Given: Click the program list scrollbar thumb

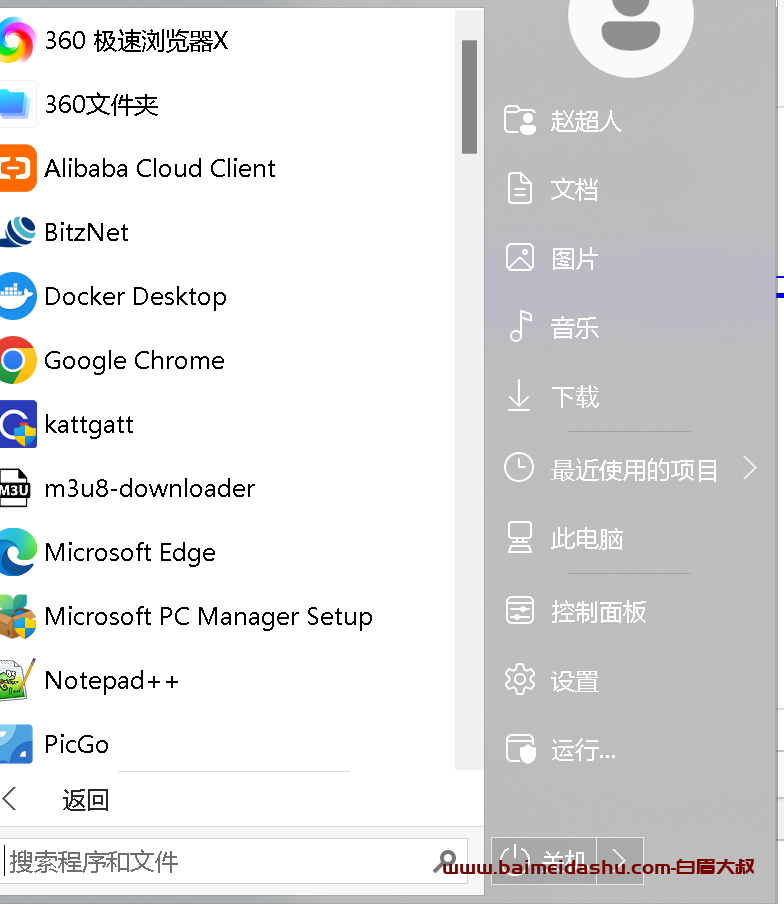Looking at the screenshot, I should [469, 97].
